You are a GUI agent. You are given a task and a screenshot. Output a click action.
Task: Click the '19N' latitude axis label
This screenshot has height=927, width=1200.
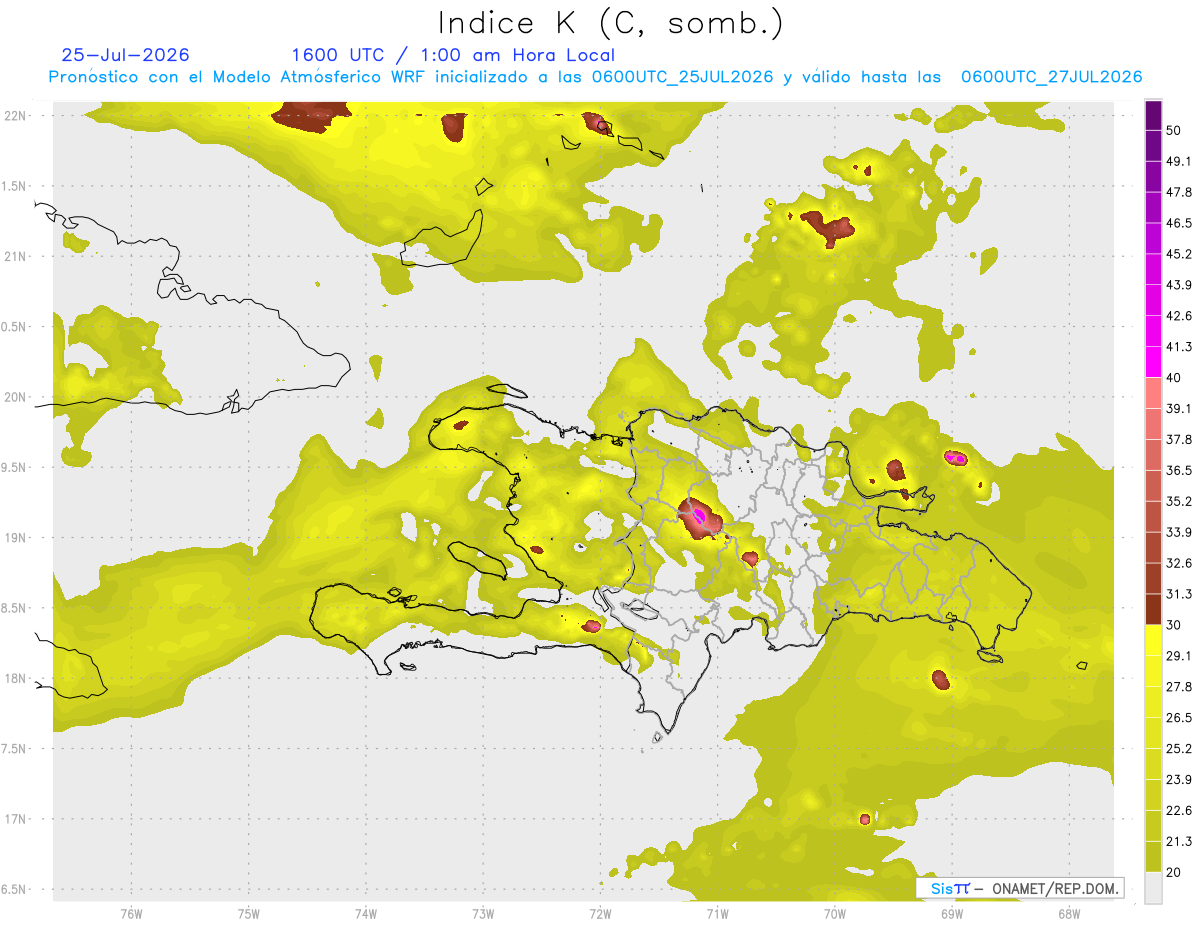point(15,537)
